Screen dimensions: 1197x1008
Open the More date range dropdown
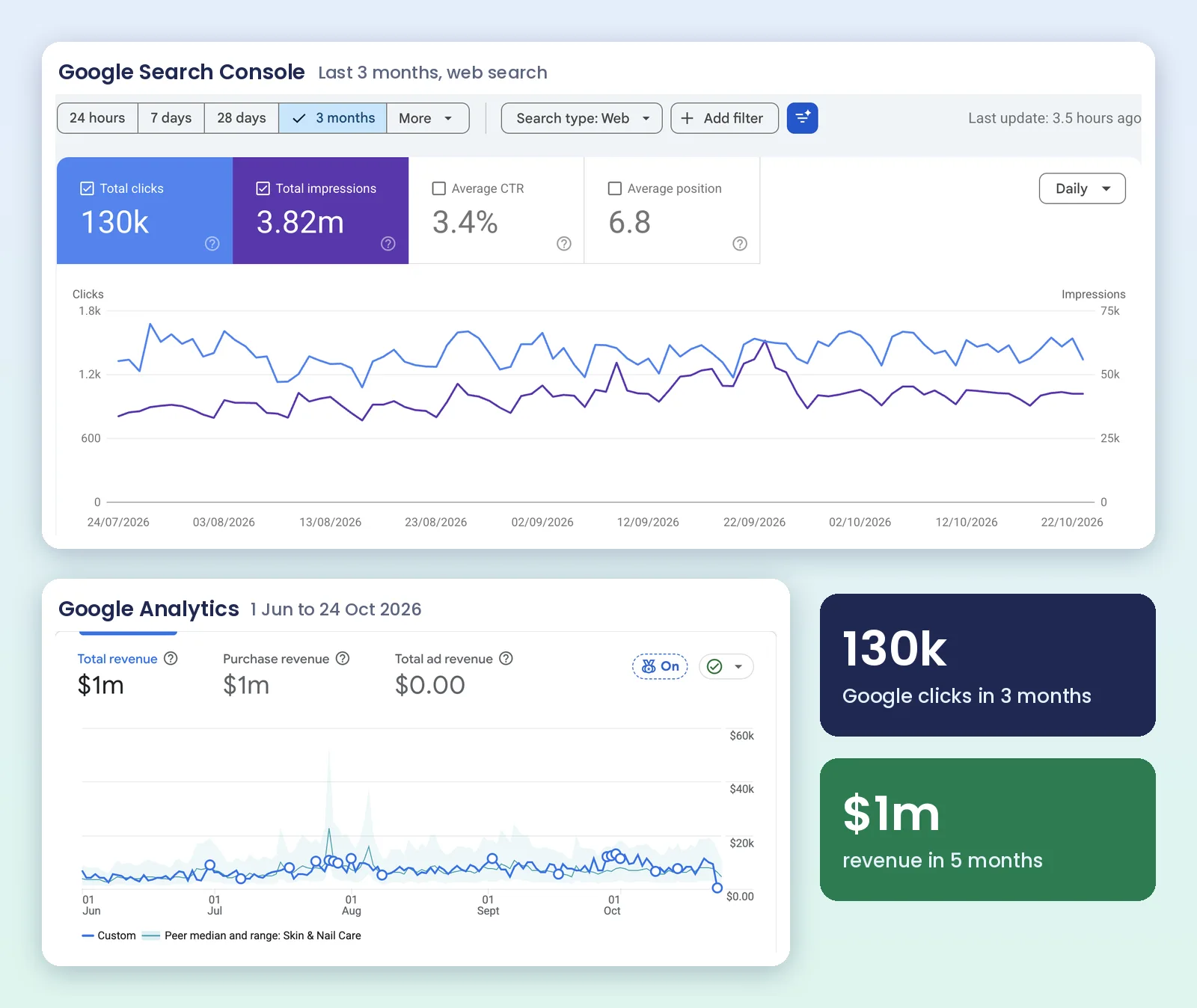427,118
